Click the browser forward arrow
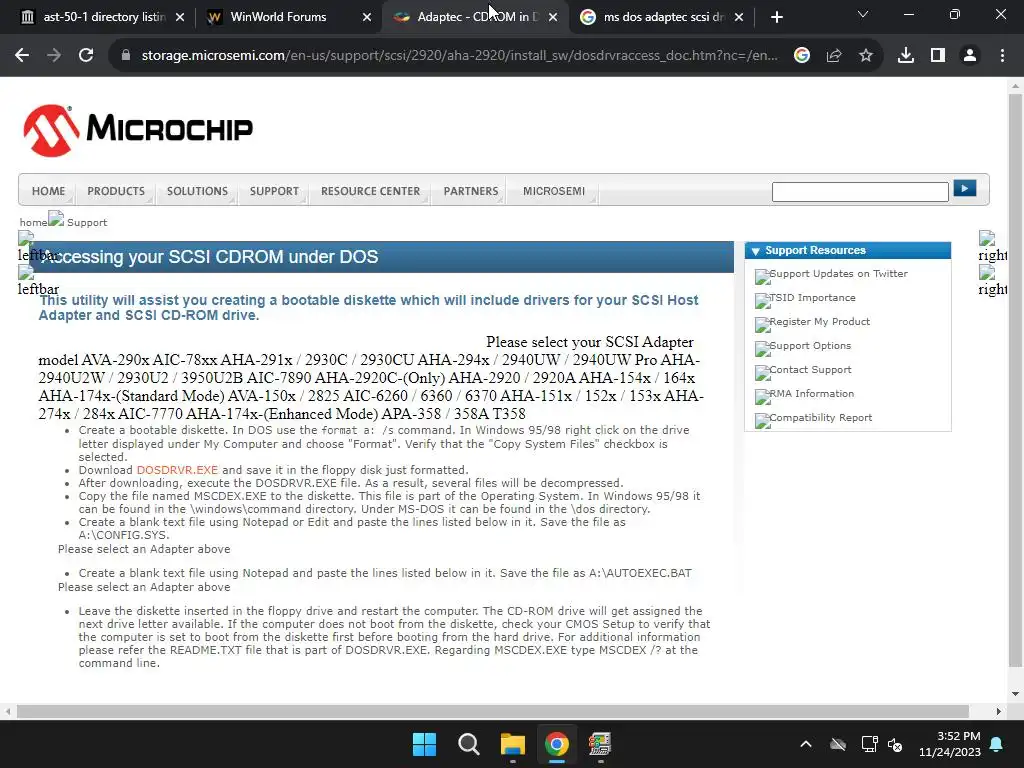 coord(54,56)
